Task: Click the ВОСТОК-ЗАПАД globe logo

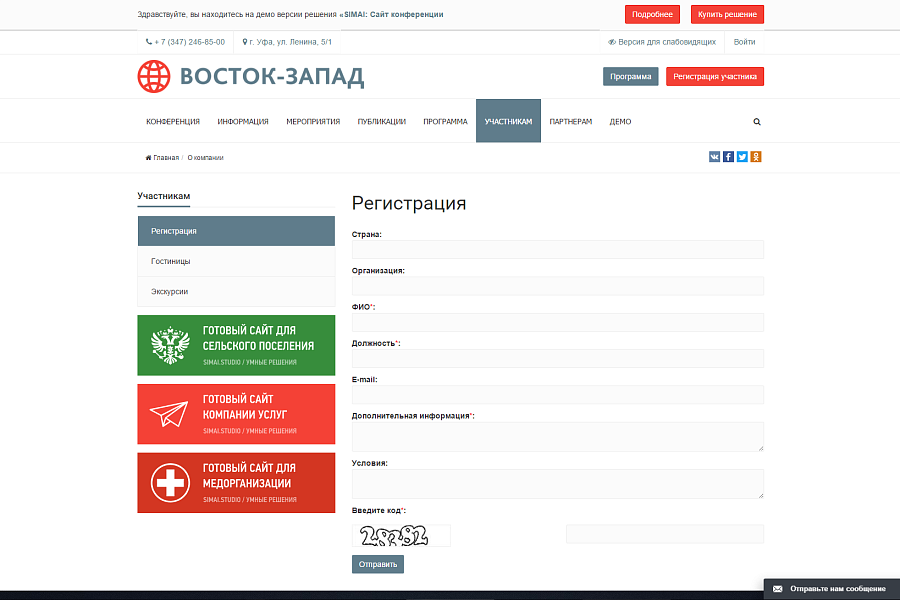Action: (153, 76)
